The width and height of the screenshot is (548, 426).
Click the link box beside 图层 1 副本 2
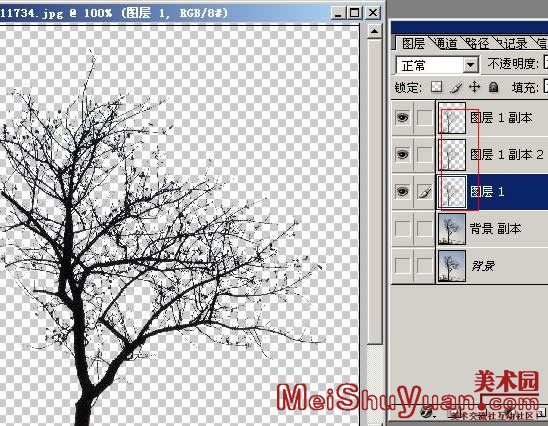click(424, 154)
